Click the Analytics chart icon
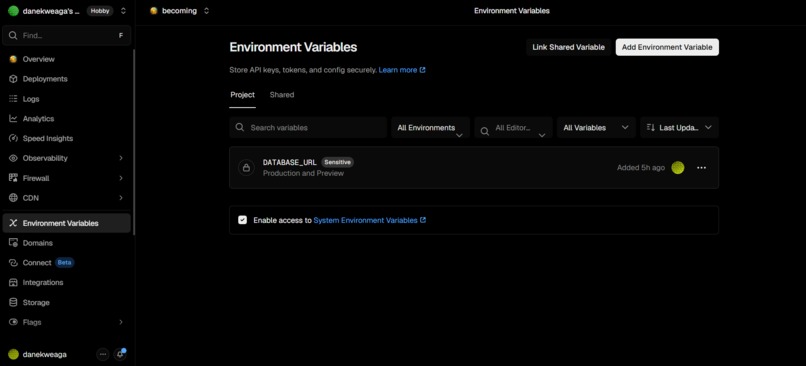The image size is (806, 366). [x=13, y=119]
